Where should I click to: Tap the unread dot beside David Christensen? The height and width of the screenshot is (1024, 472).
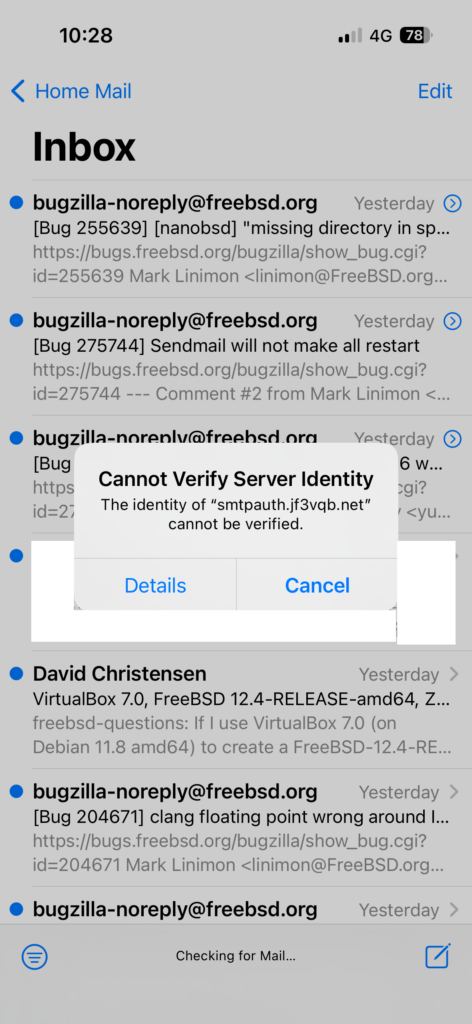pyautogui.click(x=17, y=673)
